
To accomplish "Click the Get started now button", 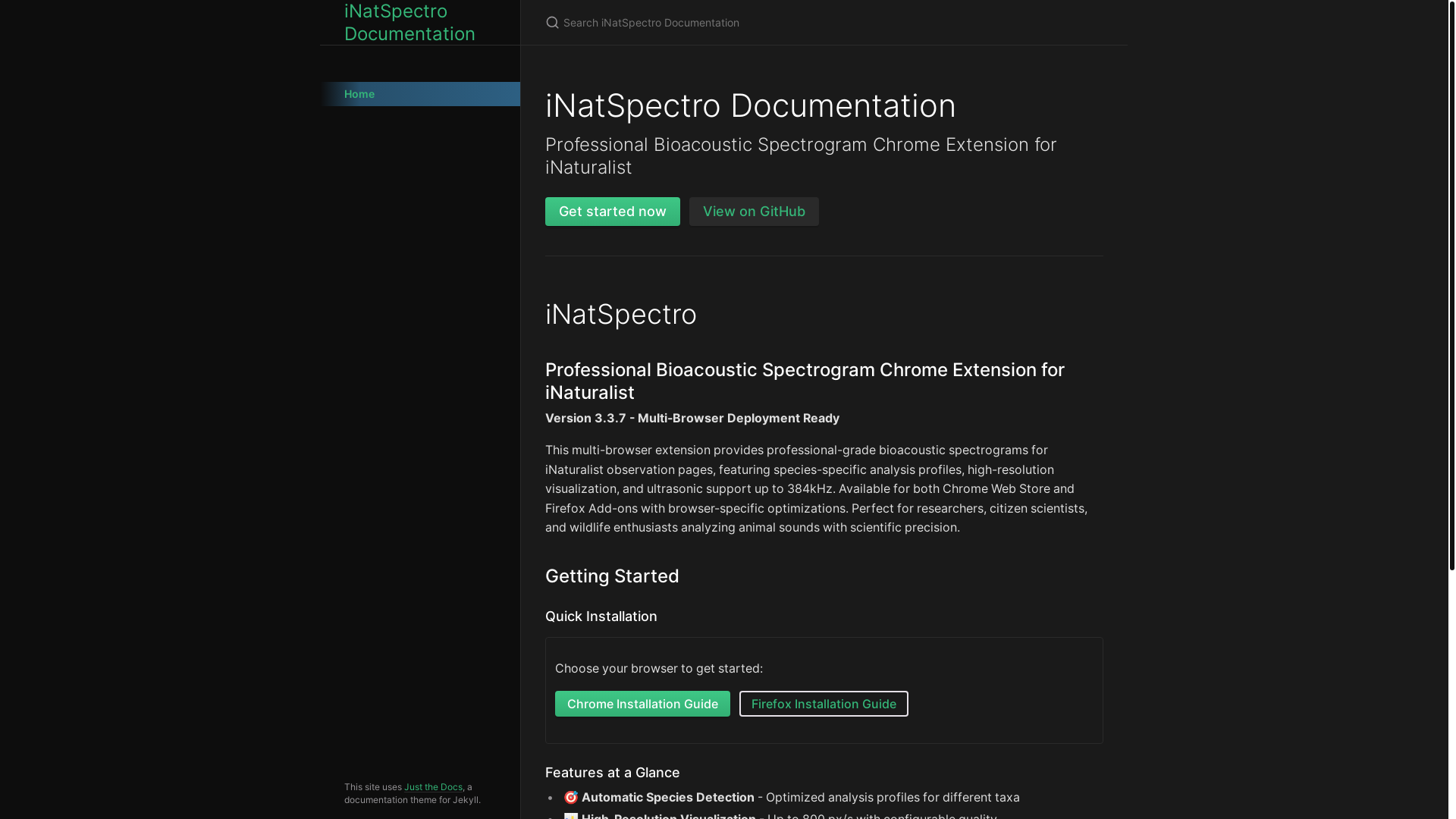I will (x=613, y=212).
